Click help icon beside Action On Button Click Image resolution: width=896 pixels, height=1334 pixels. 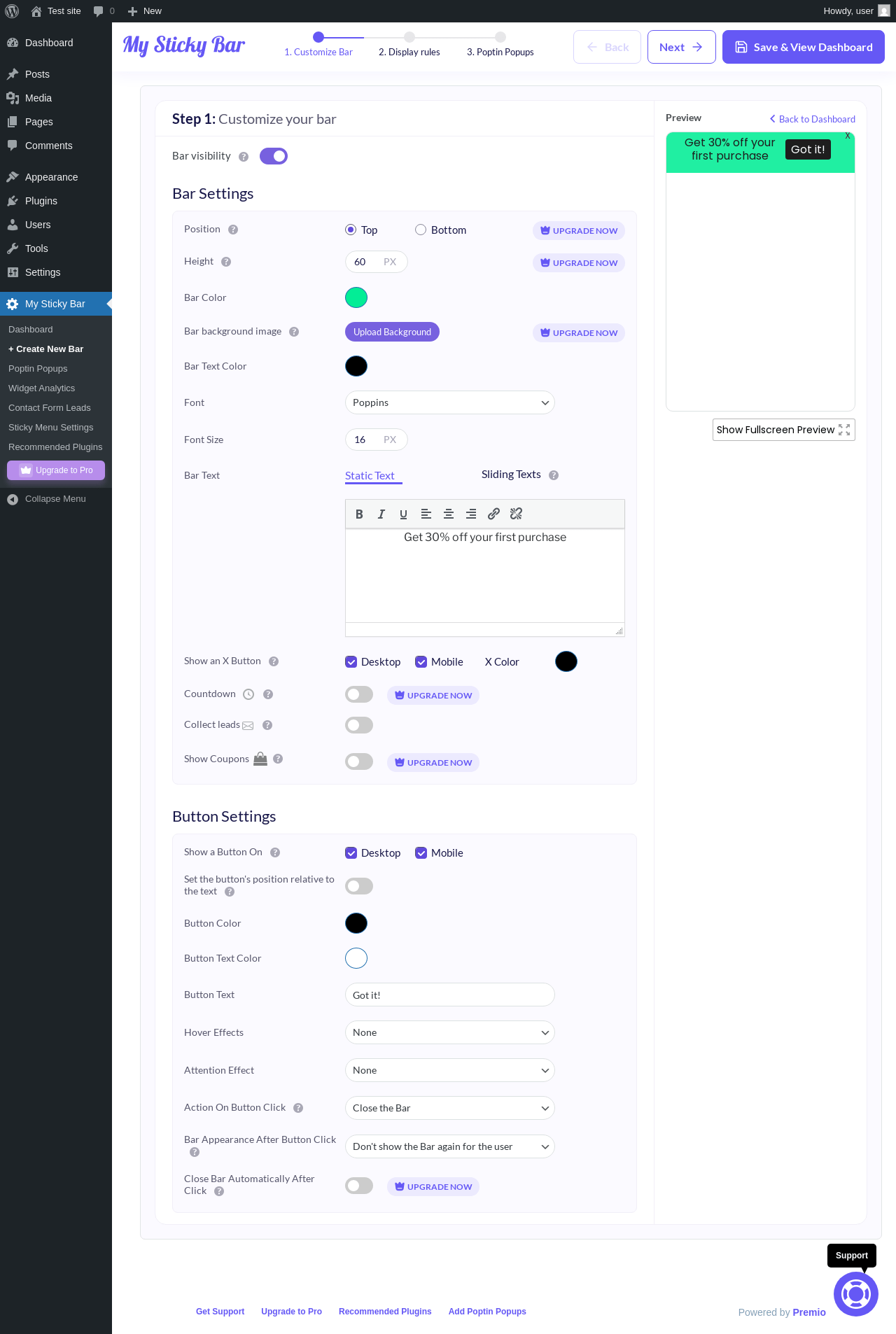pyautogui.click(x=298, y=1108)
